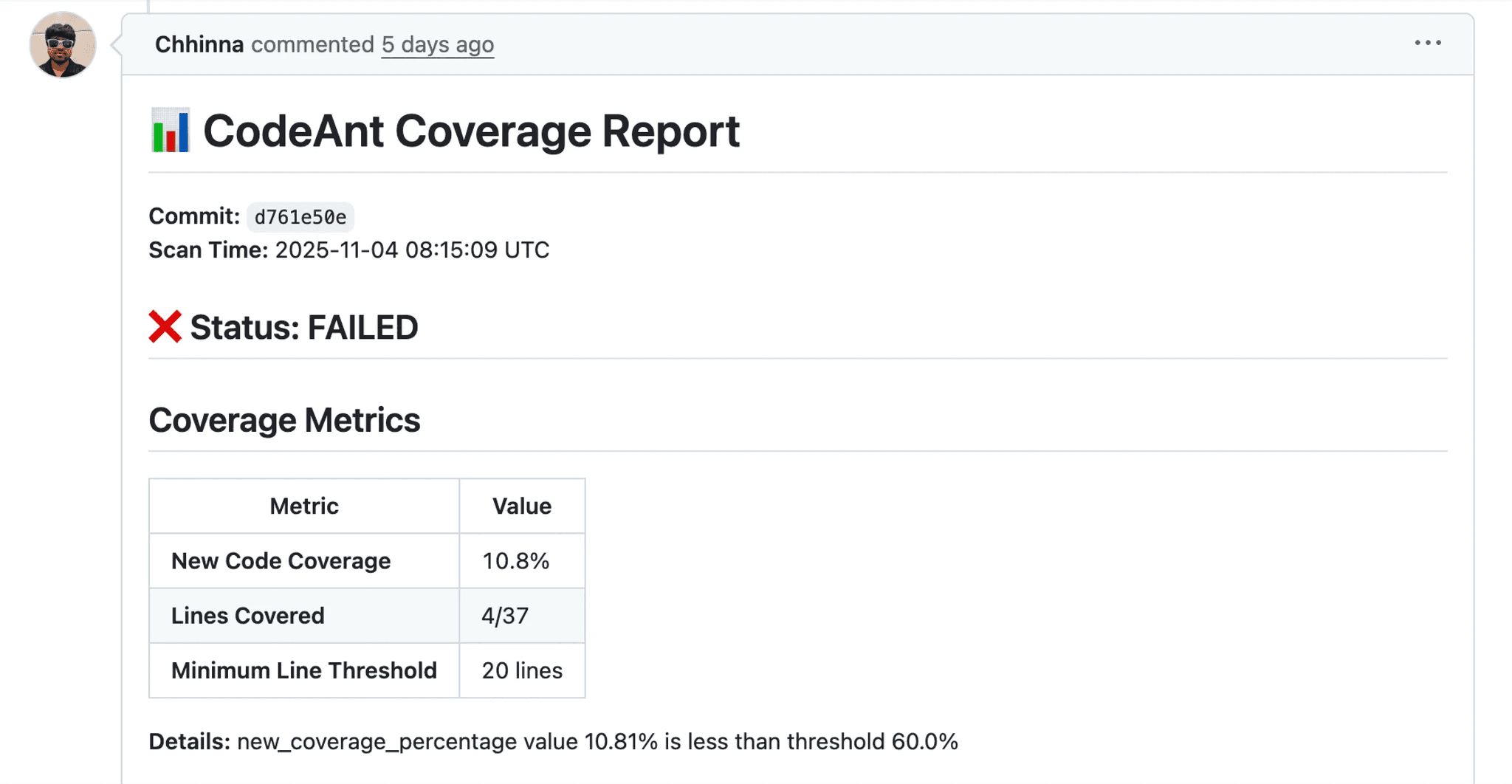The width and height of the screenshot is (1512, 784).
Task: Select the commit hash d761e50e badge
Action: [300, 217]
